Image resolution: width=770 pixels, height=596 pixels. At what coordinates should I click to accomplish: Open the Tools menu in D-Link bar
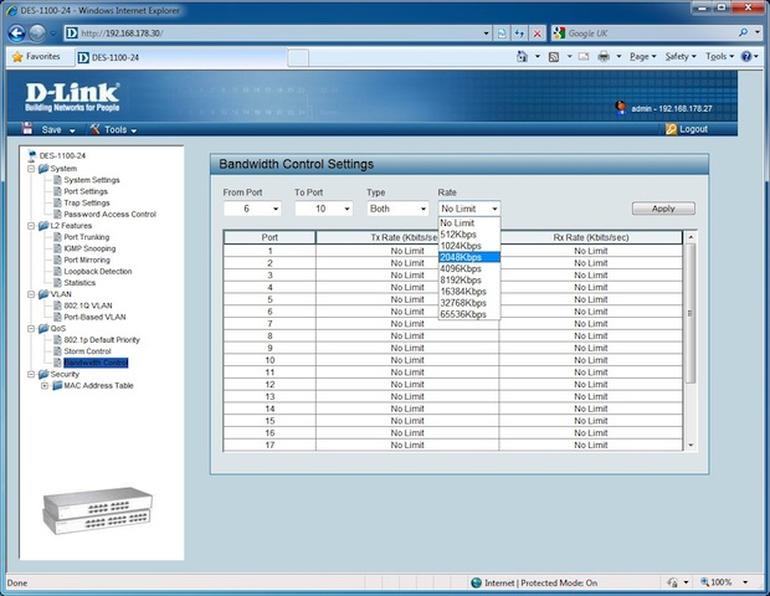coord(115,130)
